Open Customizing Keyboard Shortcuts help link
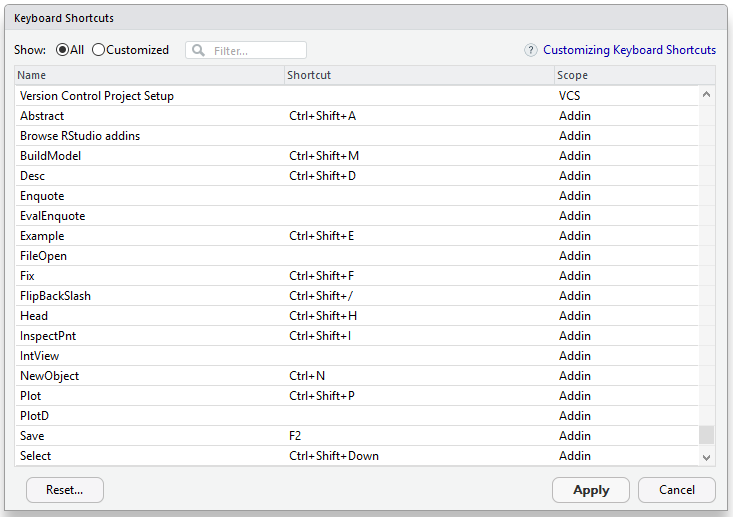 point(629,50)
